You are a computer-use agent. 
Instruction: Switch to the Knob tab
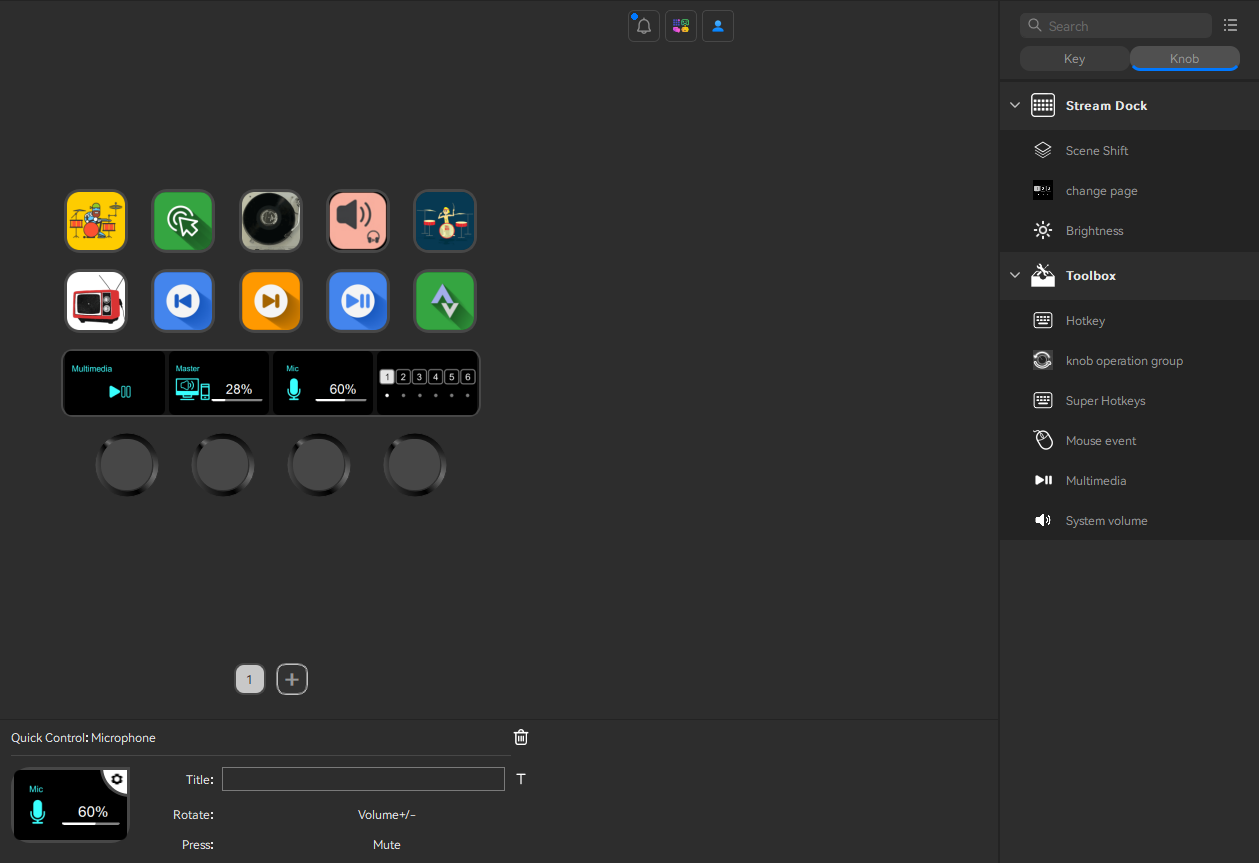(x=1185, y=59)
